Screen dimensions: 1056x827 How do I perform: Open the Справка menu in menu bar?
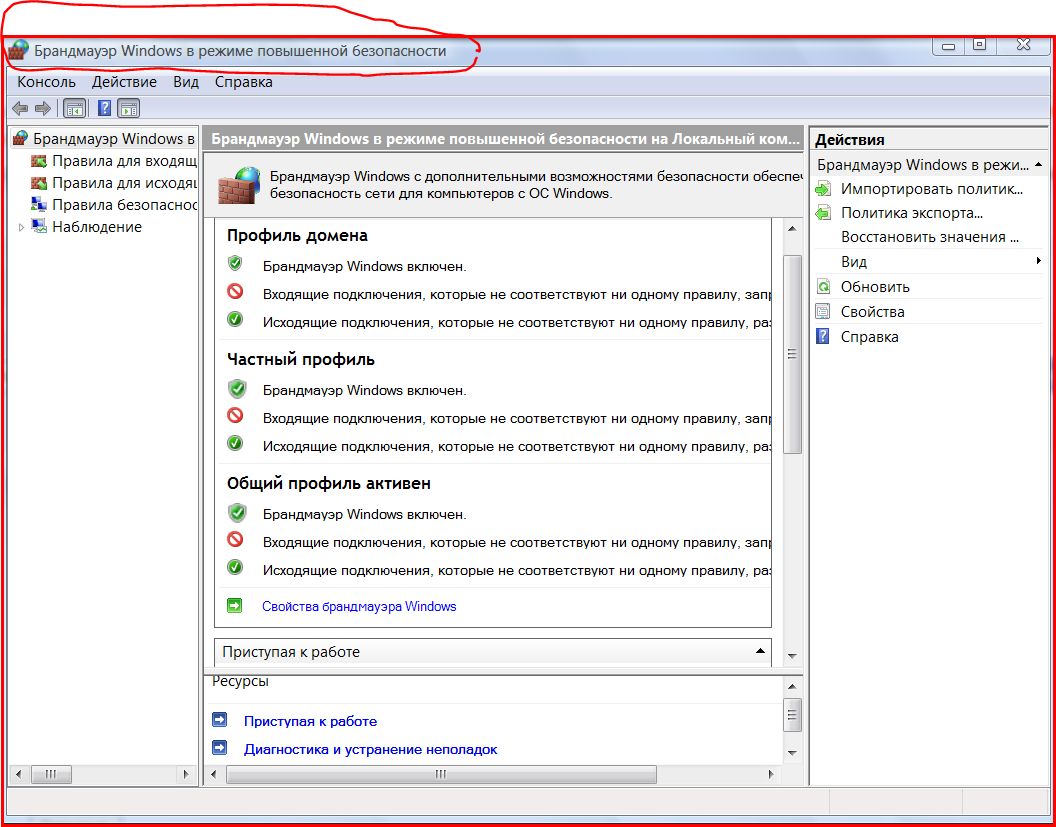point(244,82)
